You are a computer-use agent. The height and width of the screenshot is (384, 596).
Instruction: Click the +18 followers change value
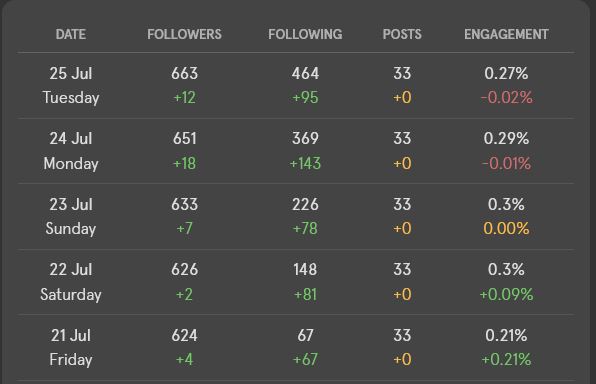point(184,163)
